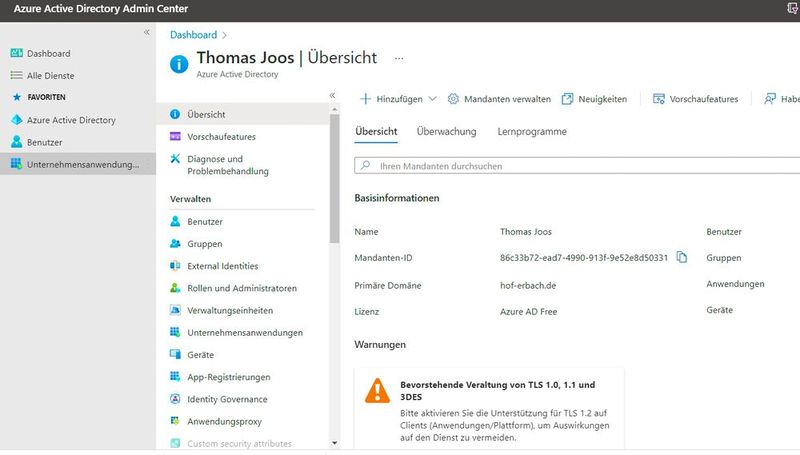The width and height of the screenshot is (800, 455).
Task: Click the Neuigkeiten external-link icon
Action: [567, 98]
